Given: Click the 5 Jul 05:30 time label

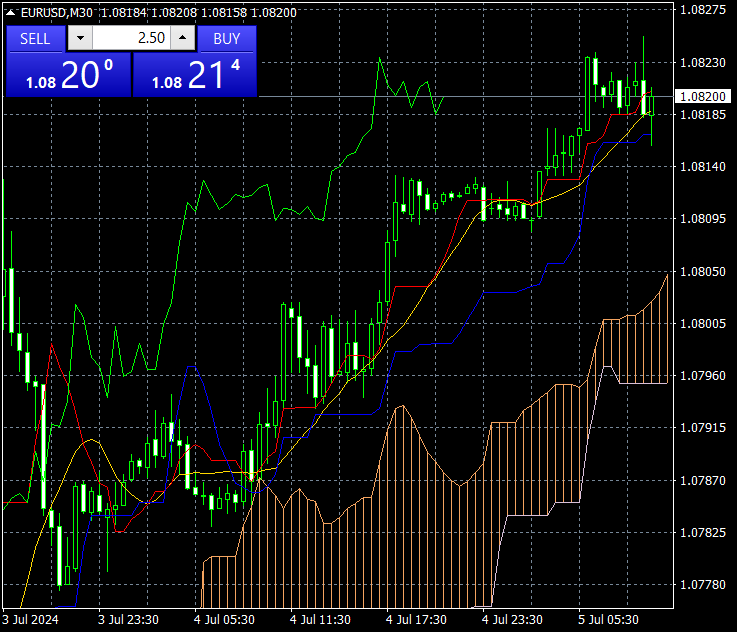Looking at the screenshot, I should click(x=608, y=620).
